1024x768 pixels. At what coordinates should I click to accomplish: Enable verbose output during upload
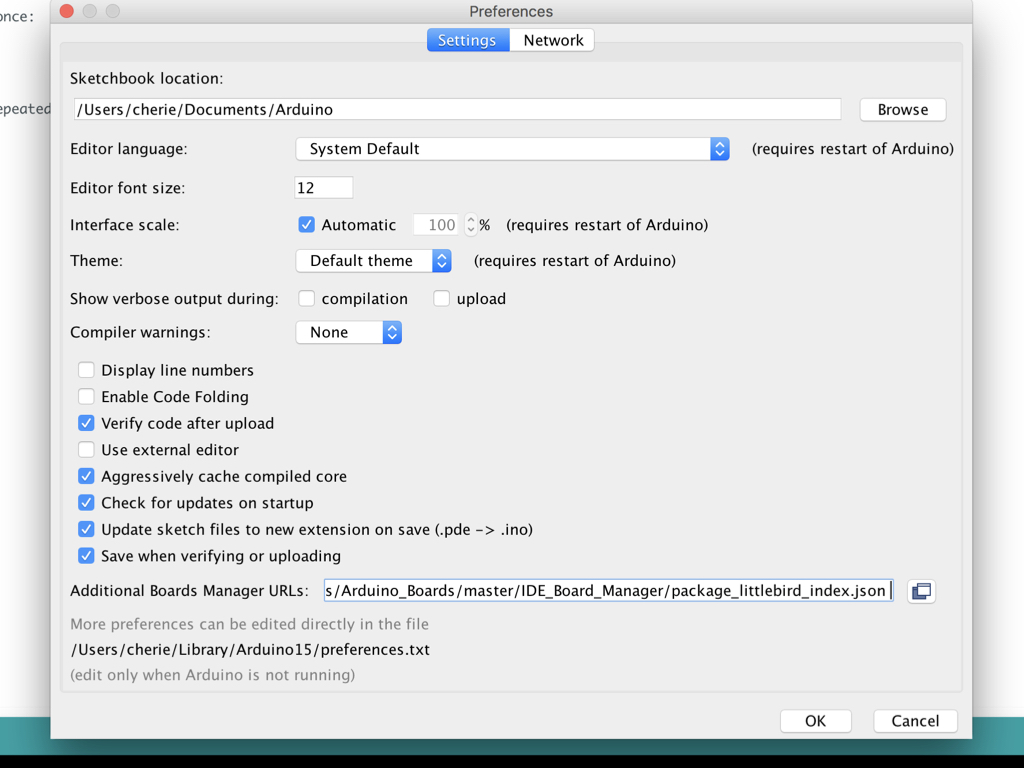click(441, 299)
